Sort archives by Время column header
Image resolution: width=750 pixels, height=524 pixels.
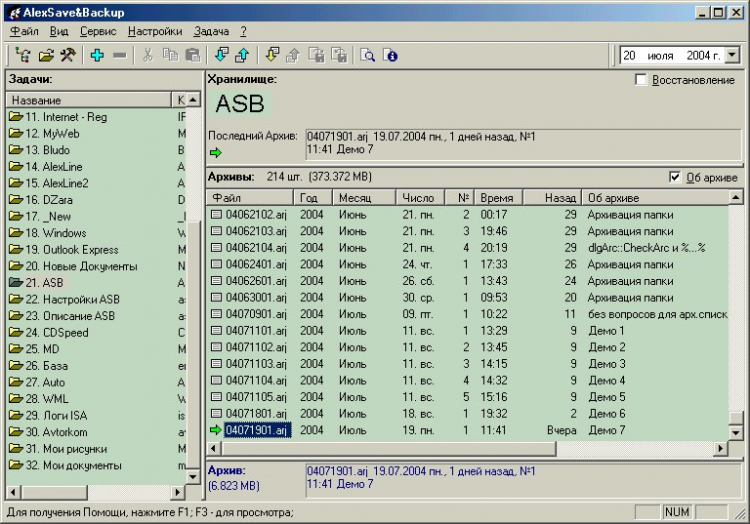[497, 198]
